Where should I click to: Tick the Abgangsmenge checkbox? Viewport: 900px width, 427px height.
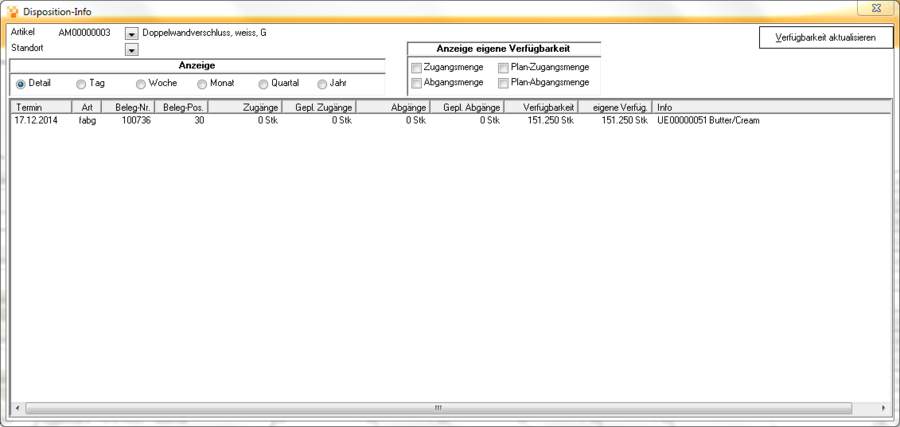(416, 83)
